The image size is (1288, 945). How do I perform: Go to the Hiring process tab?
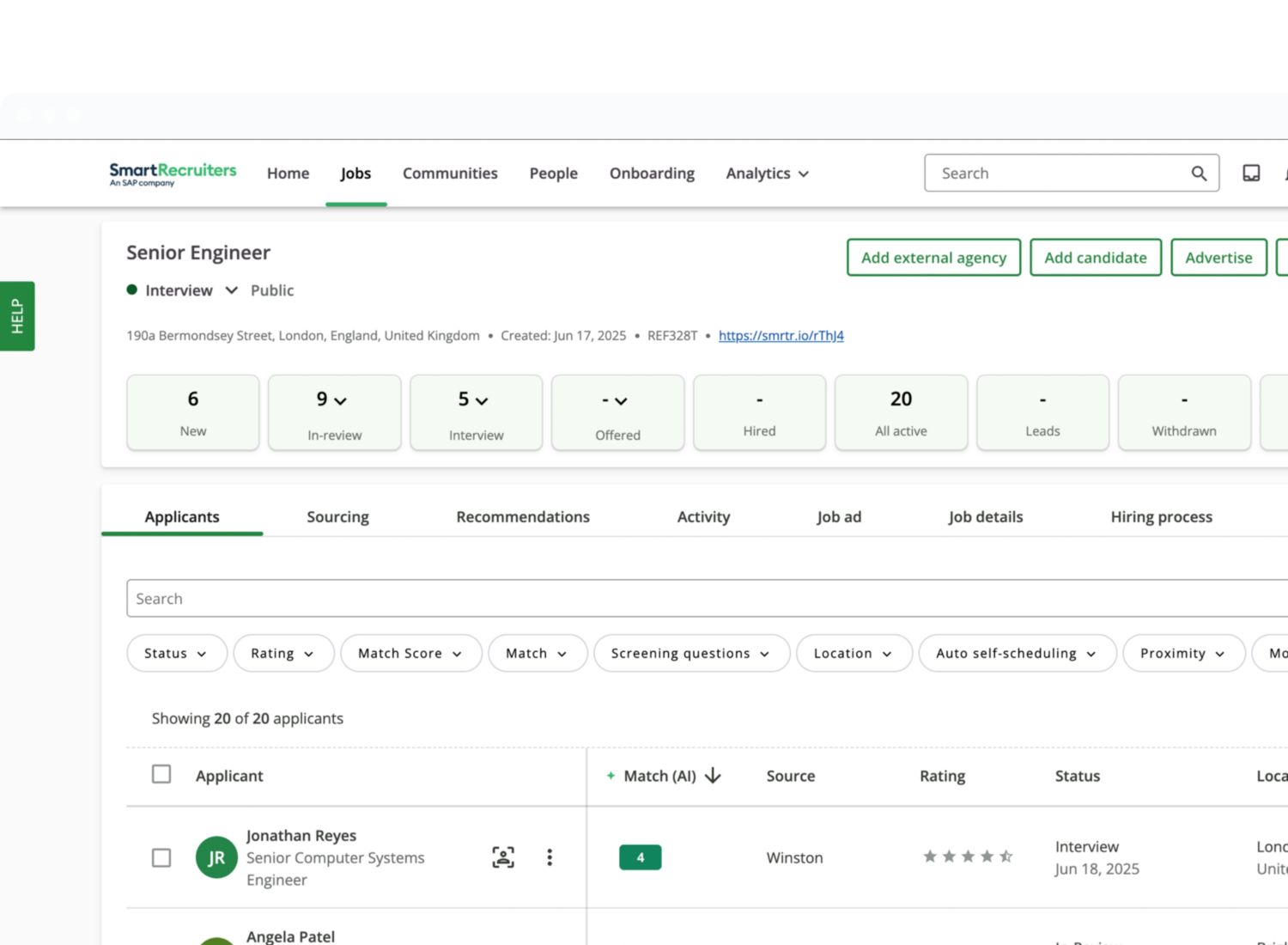[x=1161, y=517]
